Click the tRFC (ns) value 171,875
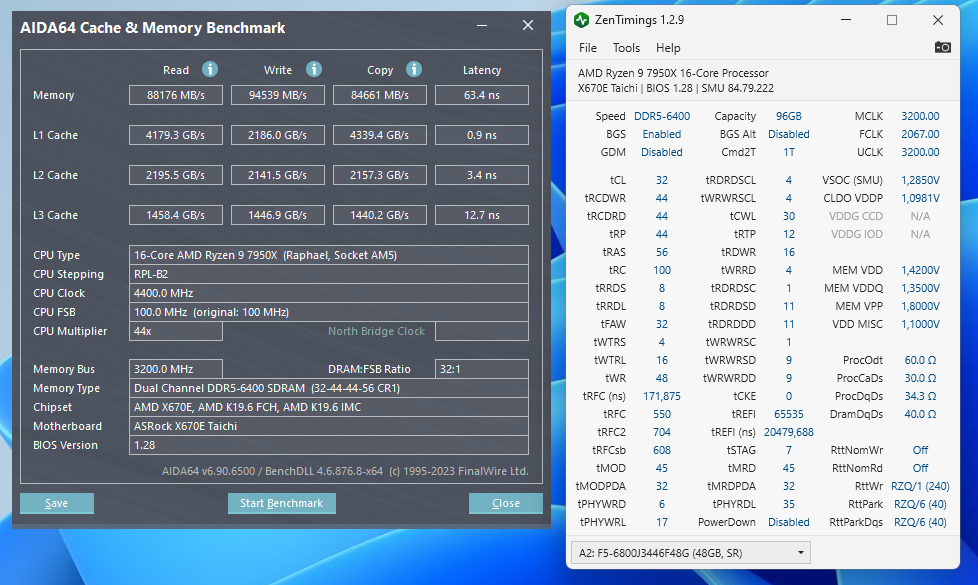The width and height of the screenshot is (978, 585). 662,396
